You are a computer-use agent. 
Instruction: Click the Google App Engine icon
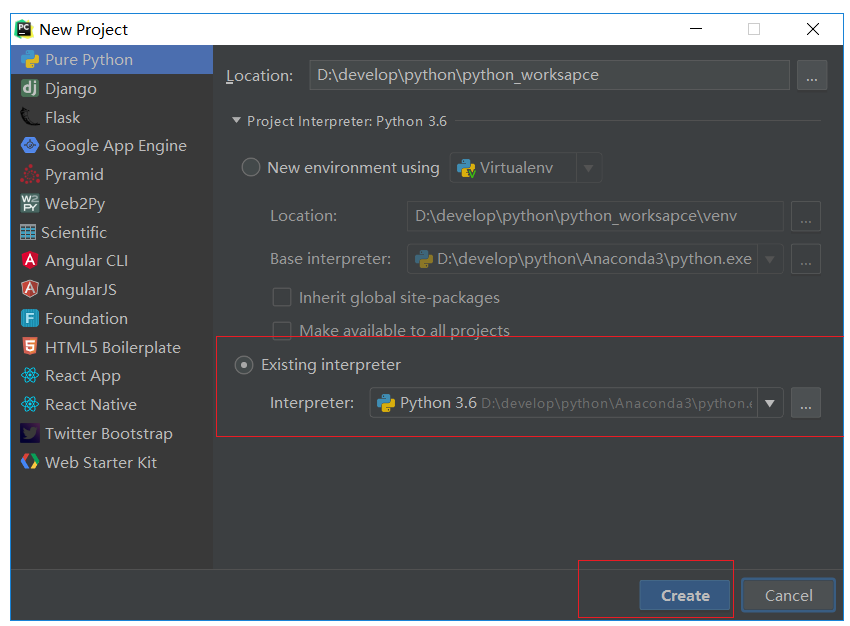click(x=30, y=145)
